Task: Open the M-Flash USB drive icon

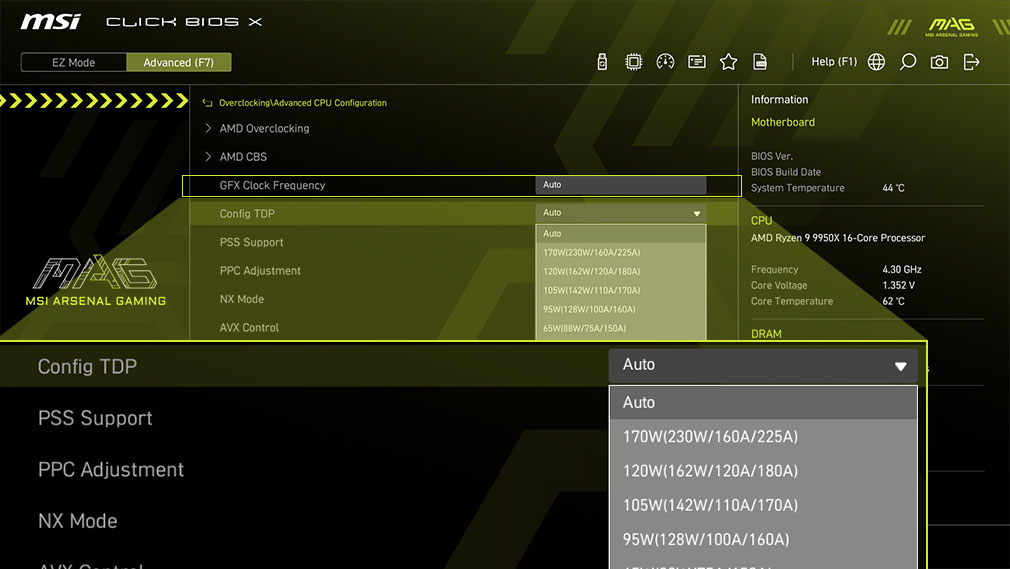Action: tap(602, 62)
